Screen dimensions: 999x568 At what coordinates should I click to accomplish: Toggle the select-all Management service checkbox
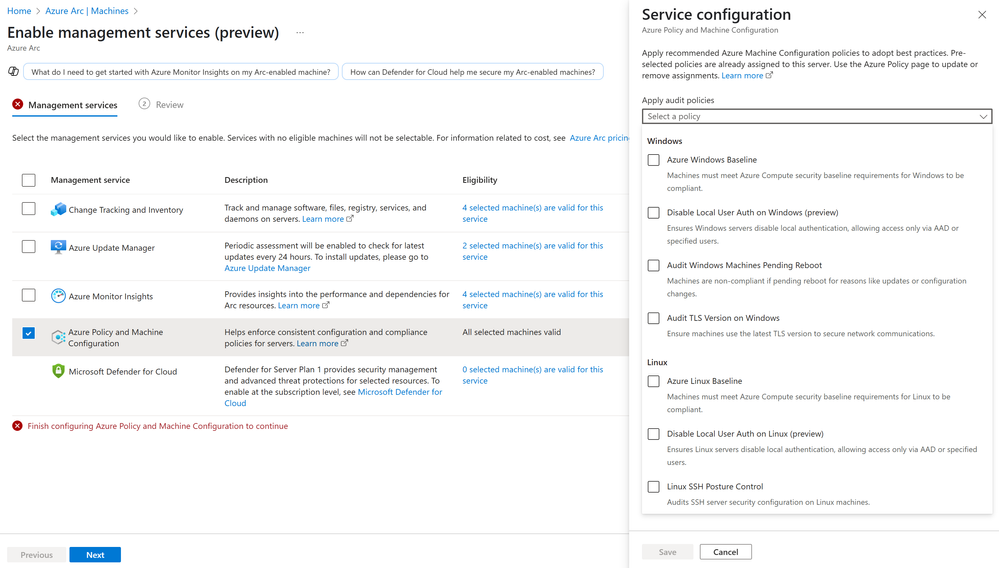pyautogui.click(x=29, y=180)
